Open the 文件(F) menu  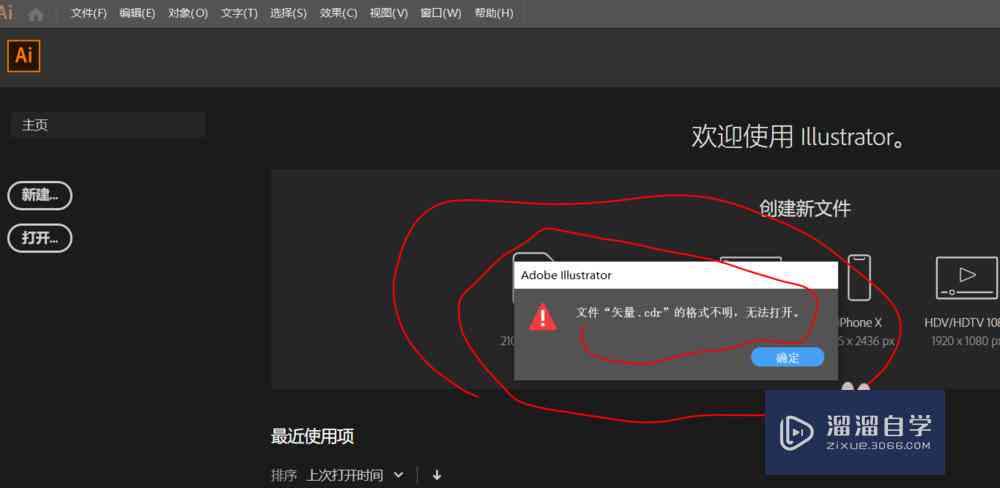89,13
